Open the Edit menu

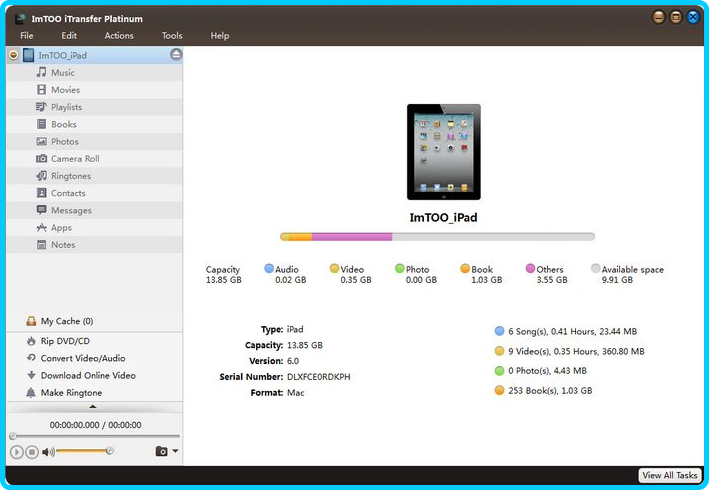click(69, 36)
